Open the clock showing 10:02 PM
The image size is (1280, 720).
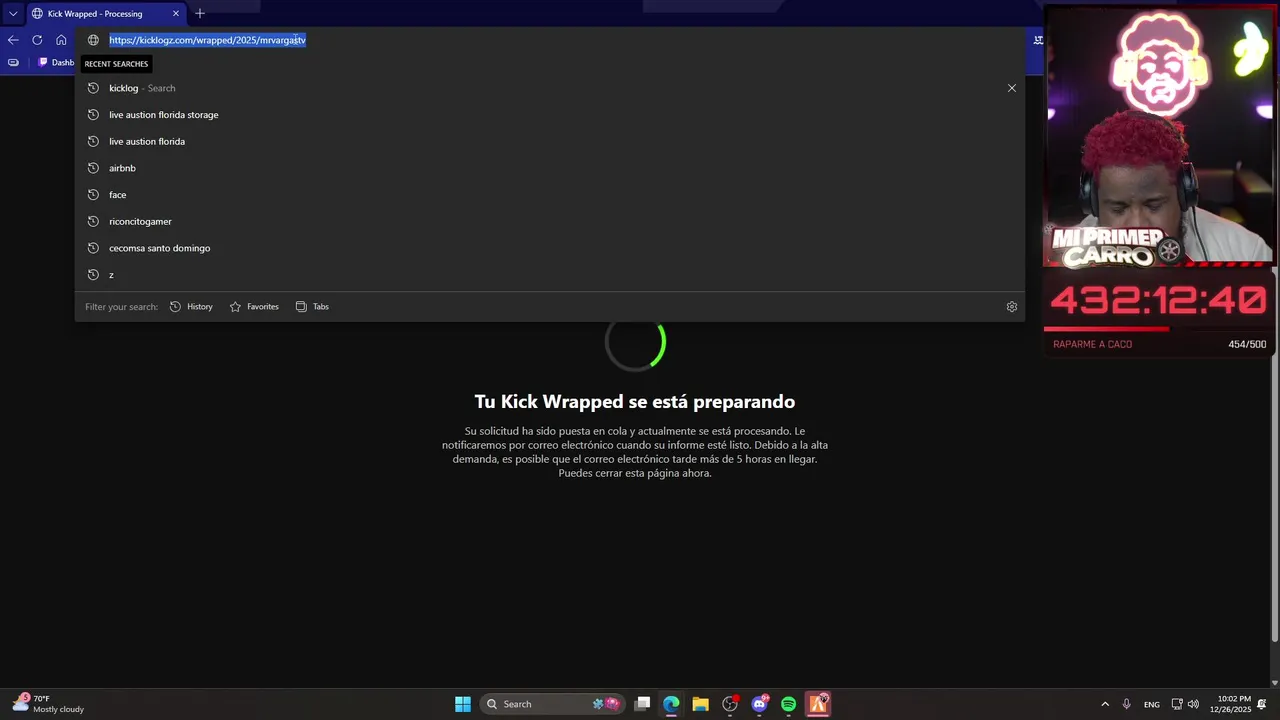pyautogui.click(x=1234, y=704)
